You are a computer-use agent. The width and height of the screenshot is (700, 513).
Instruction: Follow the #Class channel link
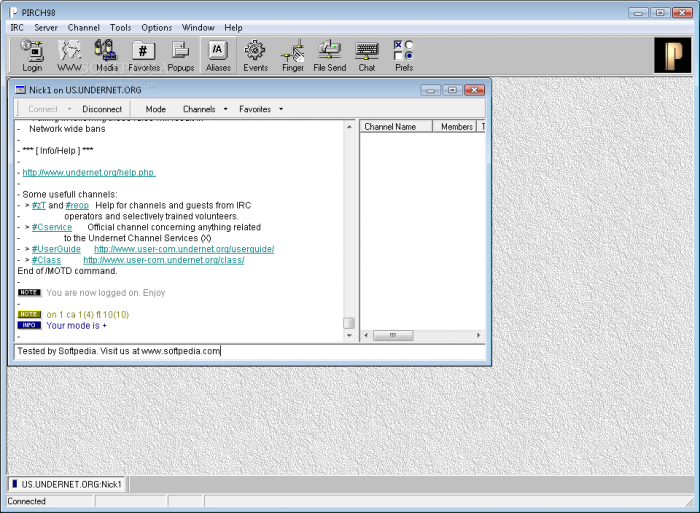[46, 260]
